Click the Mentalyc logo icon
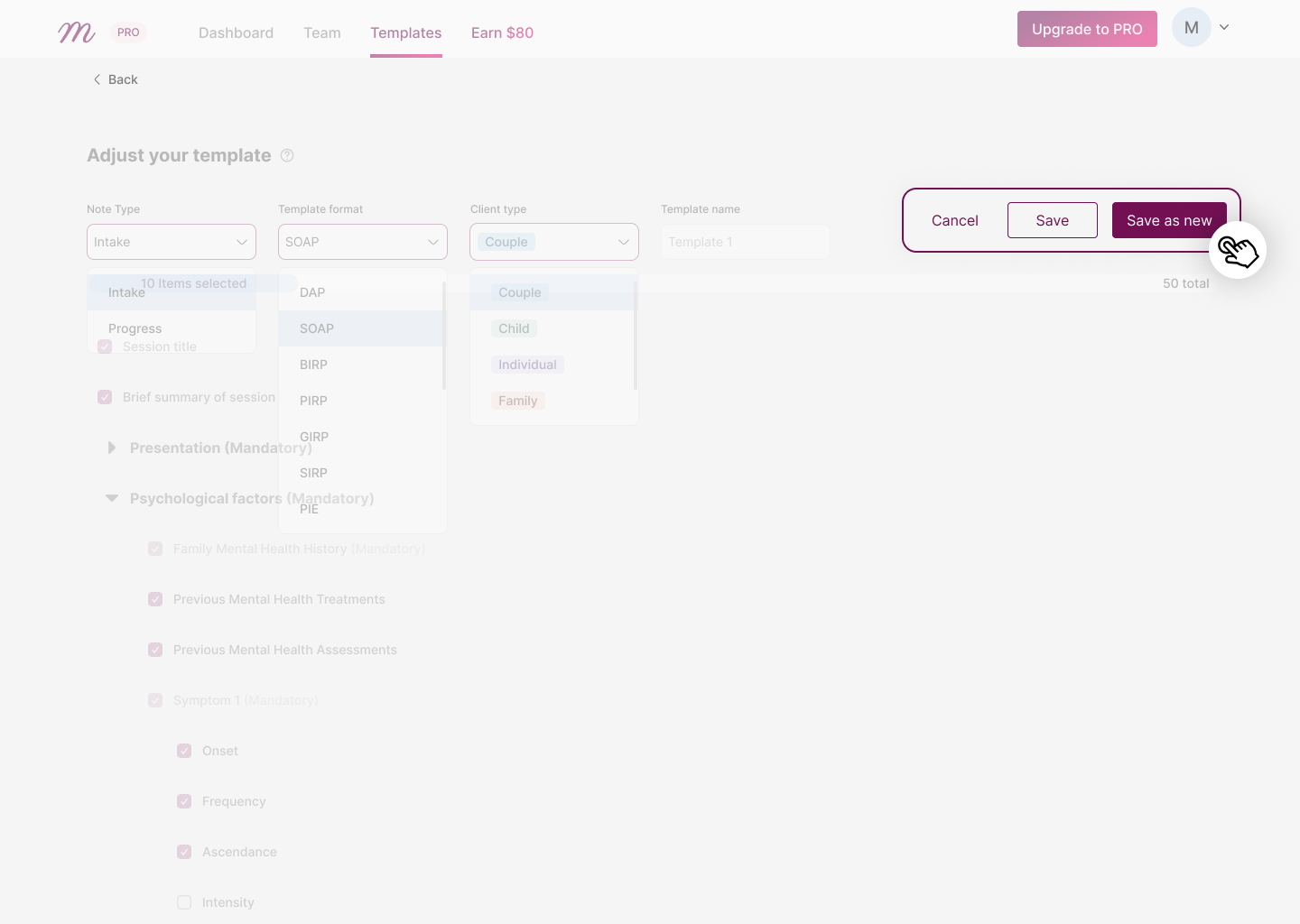Image resolution: width=1300 pixels, height=924 pixels. click(77, 32)
